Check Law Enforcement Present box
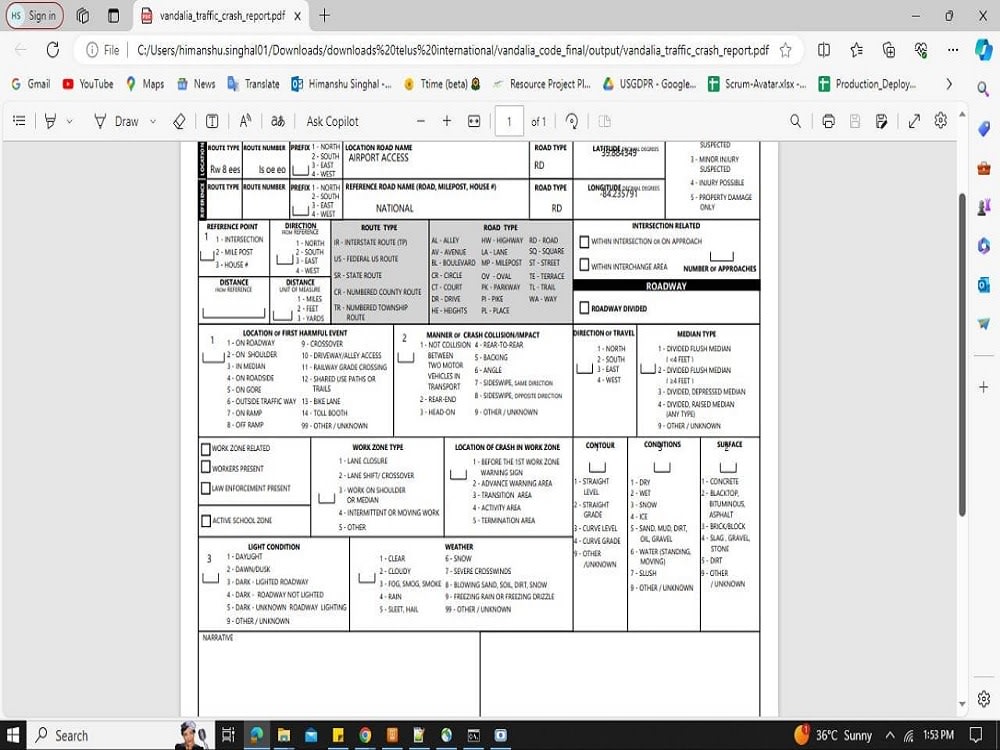Viewport: 1000px width, 750px height. tap(205, 488)
